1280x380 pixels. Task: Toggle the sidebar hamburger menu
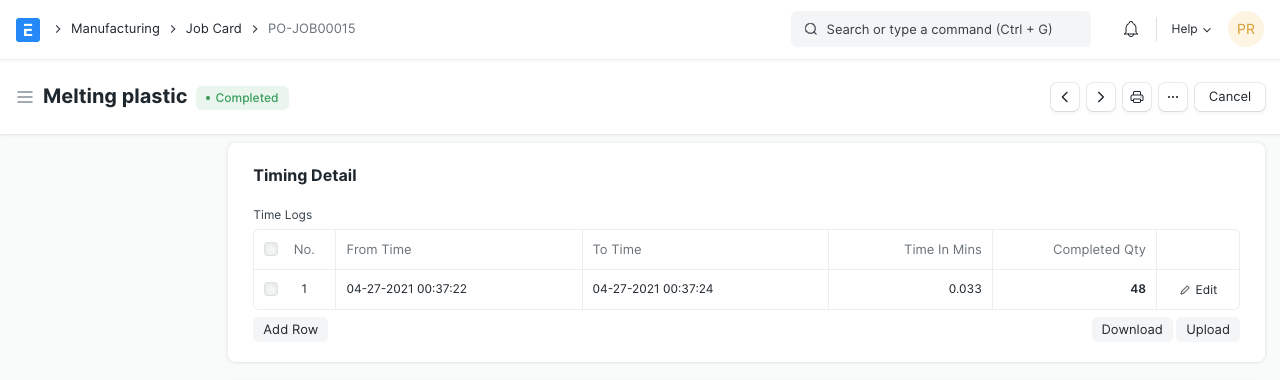[x=25, y=97]
